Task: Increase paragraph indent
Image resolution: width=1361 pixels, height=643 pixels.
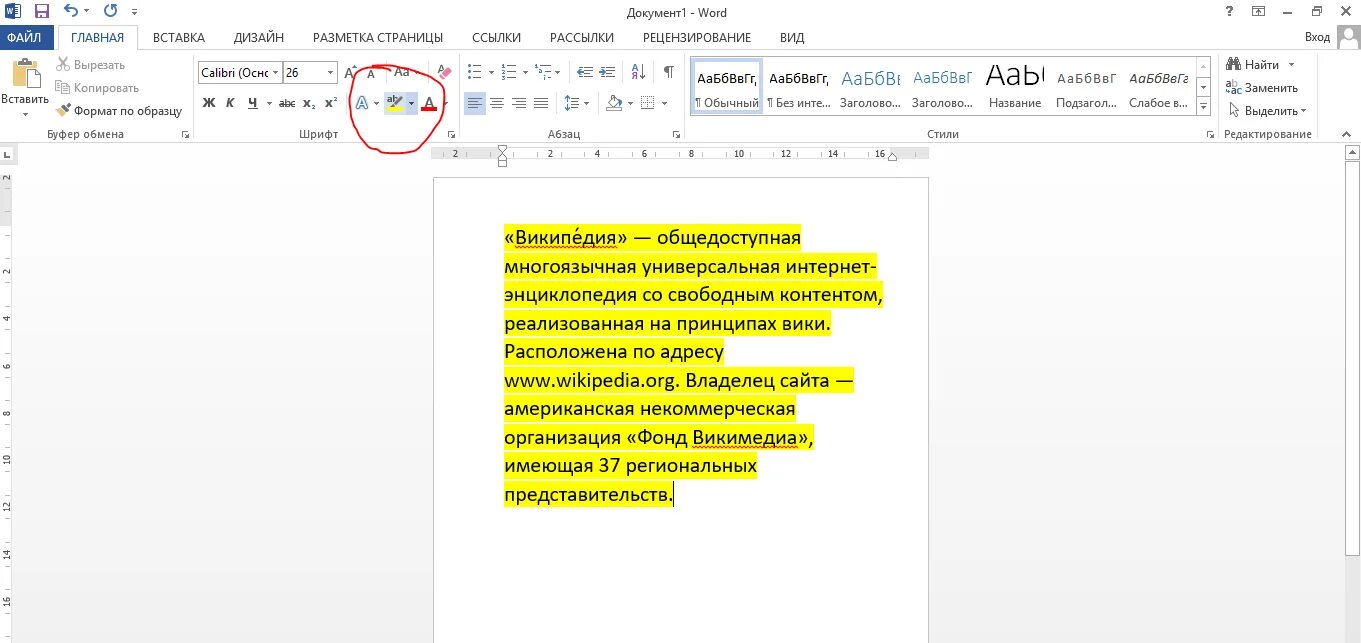Action: pos(609,72)
